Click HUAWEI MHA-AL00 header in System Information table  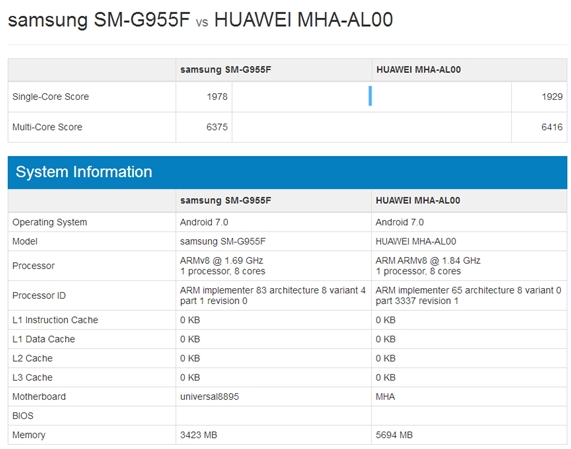click(418, 200)
